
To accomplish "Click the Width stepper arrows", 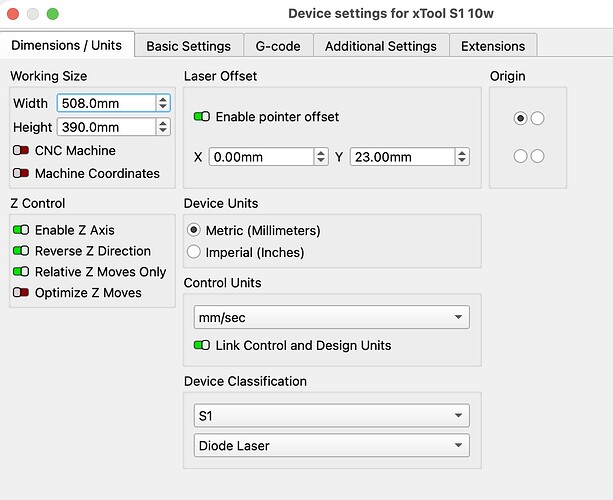I will tap(163, 103).
